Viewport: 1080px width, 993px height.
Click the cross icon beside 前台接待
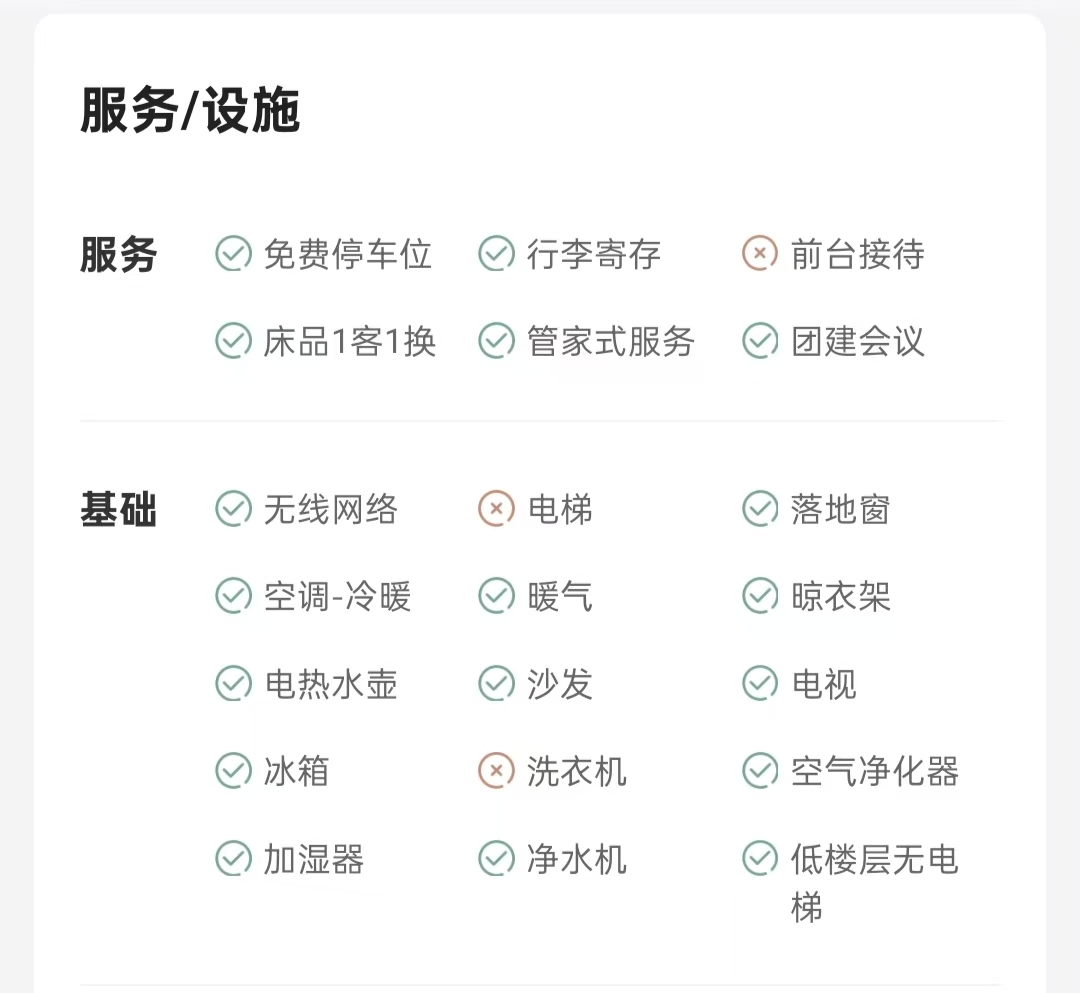click(x=760, y=254)
